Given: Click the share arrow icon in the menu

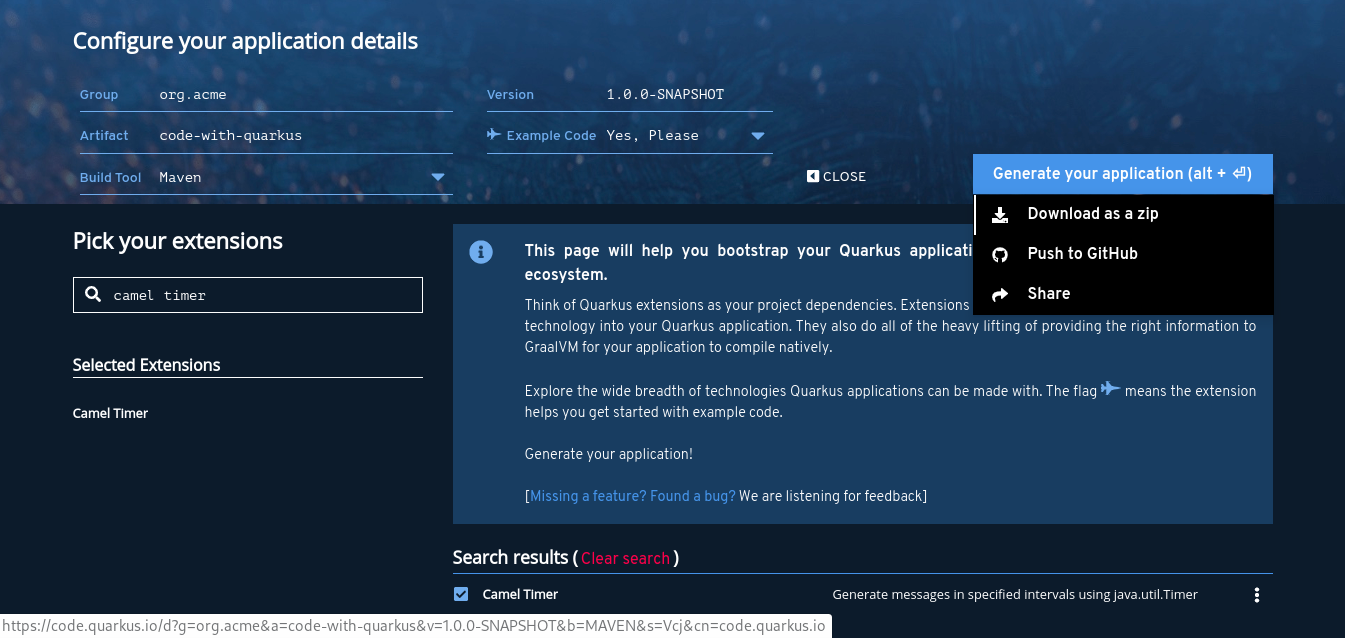Looking at the screenshot, I should click(x=999, y=294).
